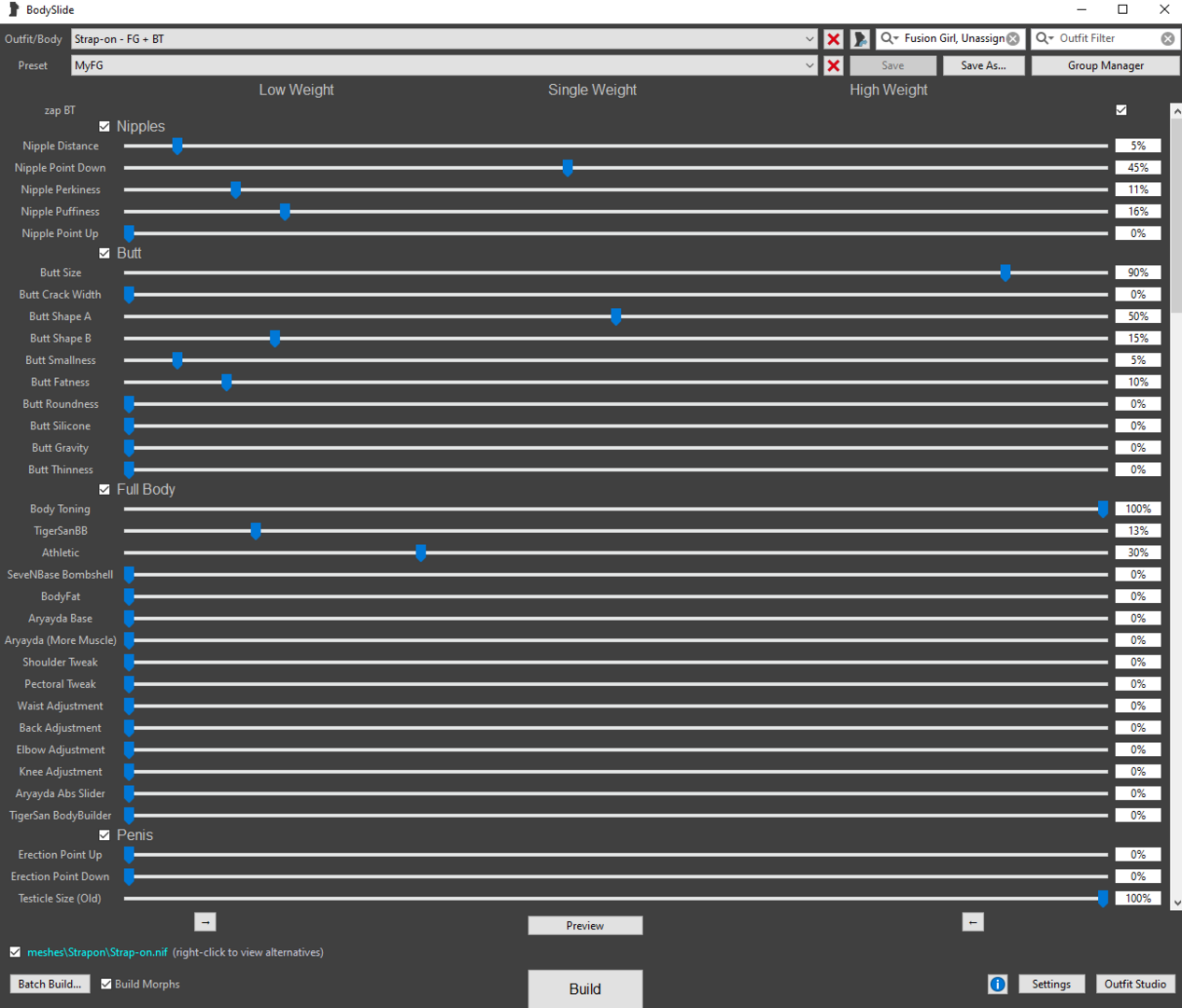Open Settings
Screen dimensions: 1182x1008
[x=1051, y=984]
